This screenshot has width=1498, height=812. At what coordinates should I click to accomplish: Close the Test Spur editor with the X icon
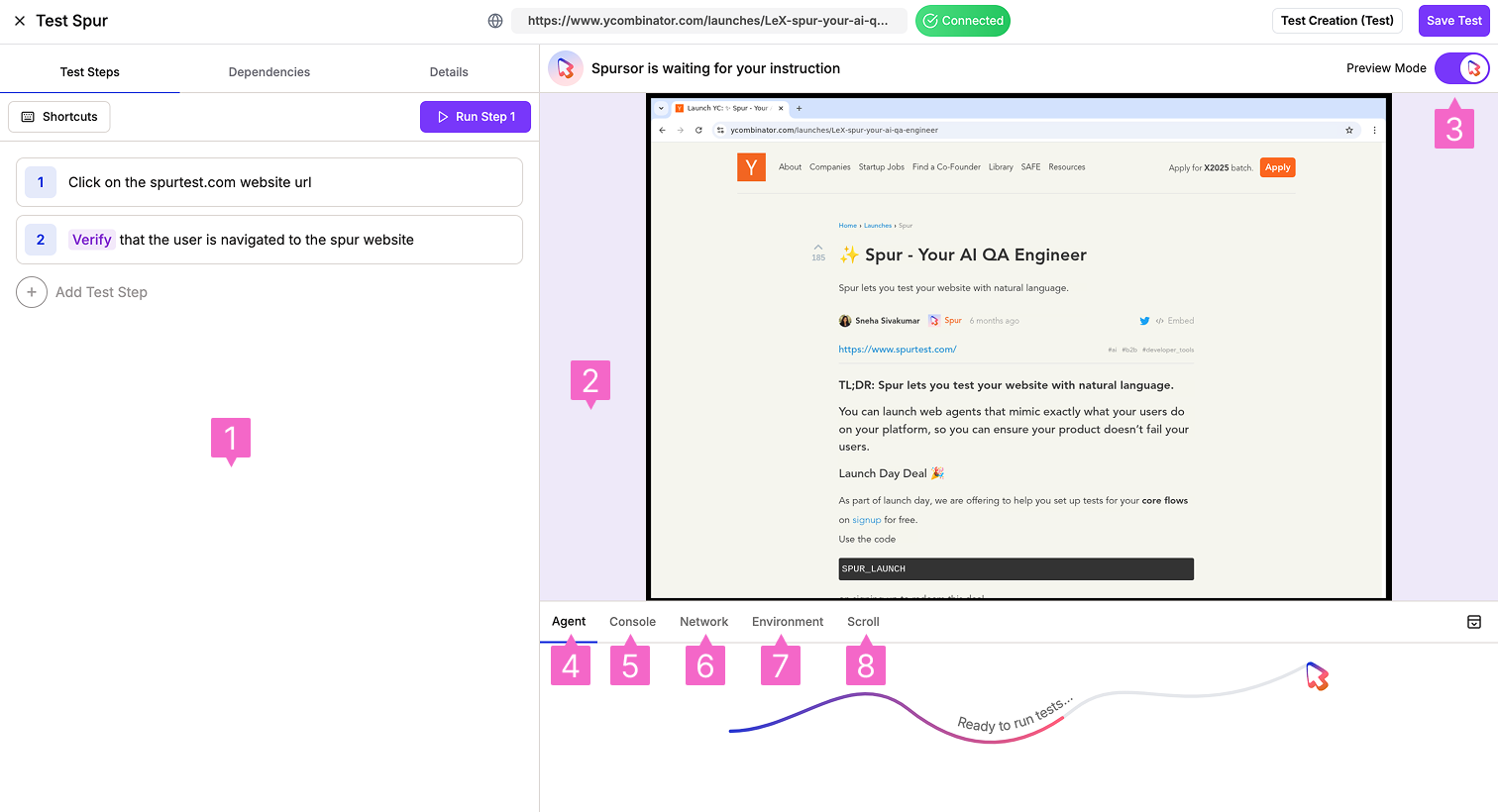point(20,21)
